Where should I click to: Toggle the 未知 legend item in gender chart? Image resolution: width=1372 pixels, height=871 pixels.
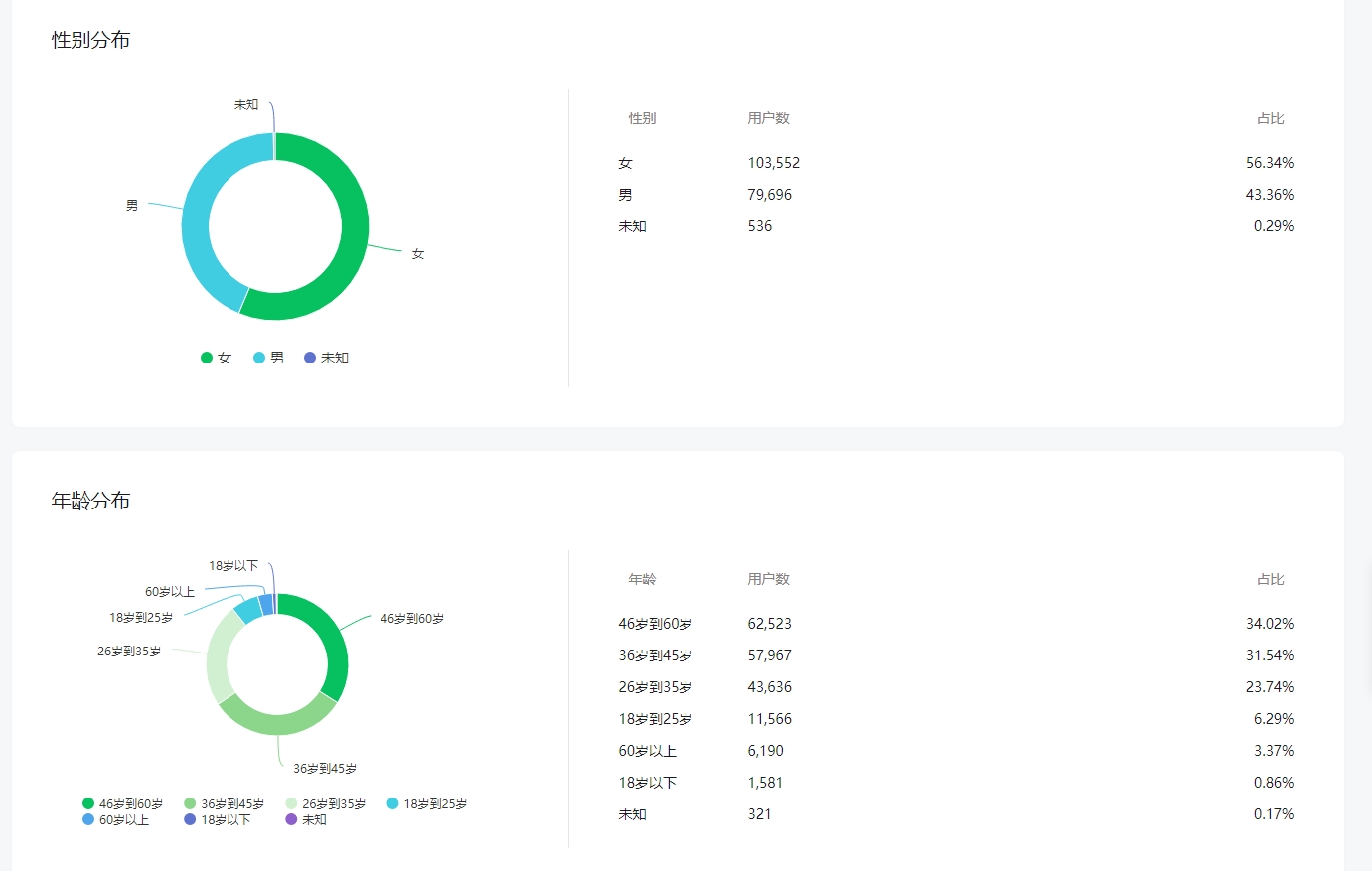tap(326, 358)
